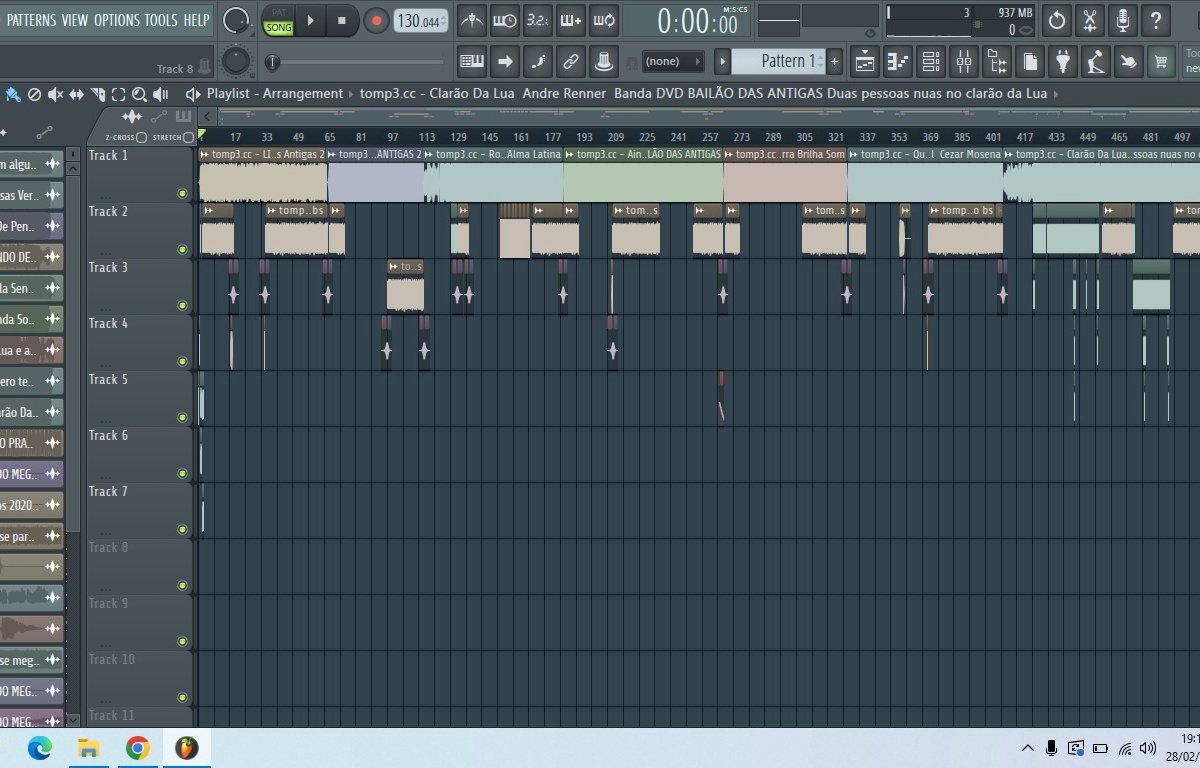Open the Plugin picker icon

(1062, 60)
